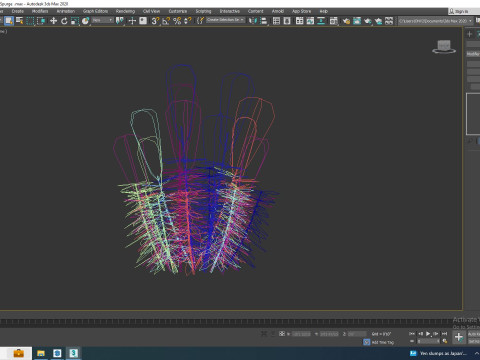Open the Customize menu
This screenshot has height=360, width=480.
click(x=178, y=11)
